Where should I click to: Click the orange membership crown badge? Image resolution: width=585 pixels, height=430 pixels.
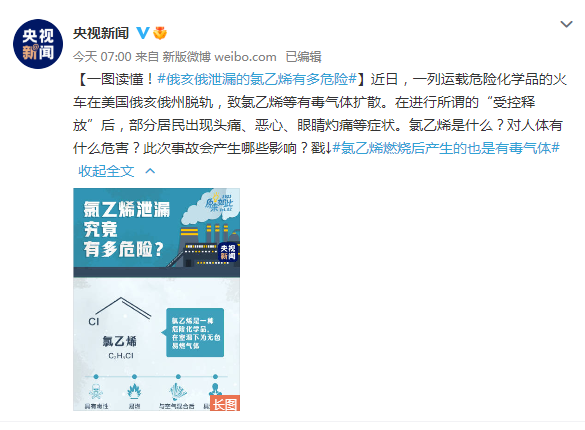[160, 33]
